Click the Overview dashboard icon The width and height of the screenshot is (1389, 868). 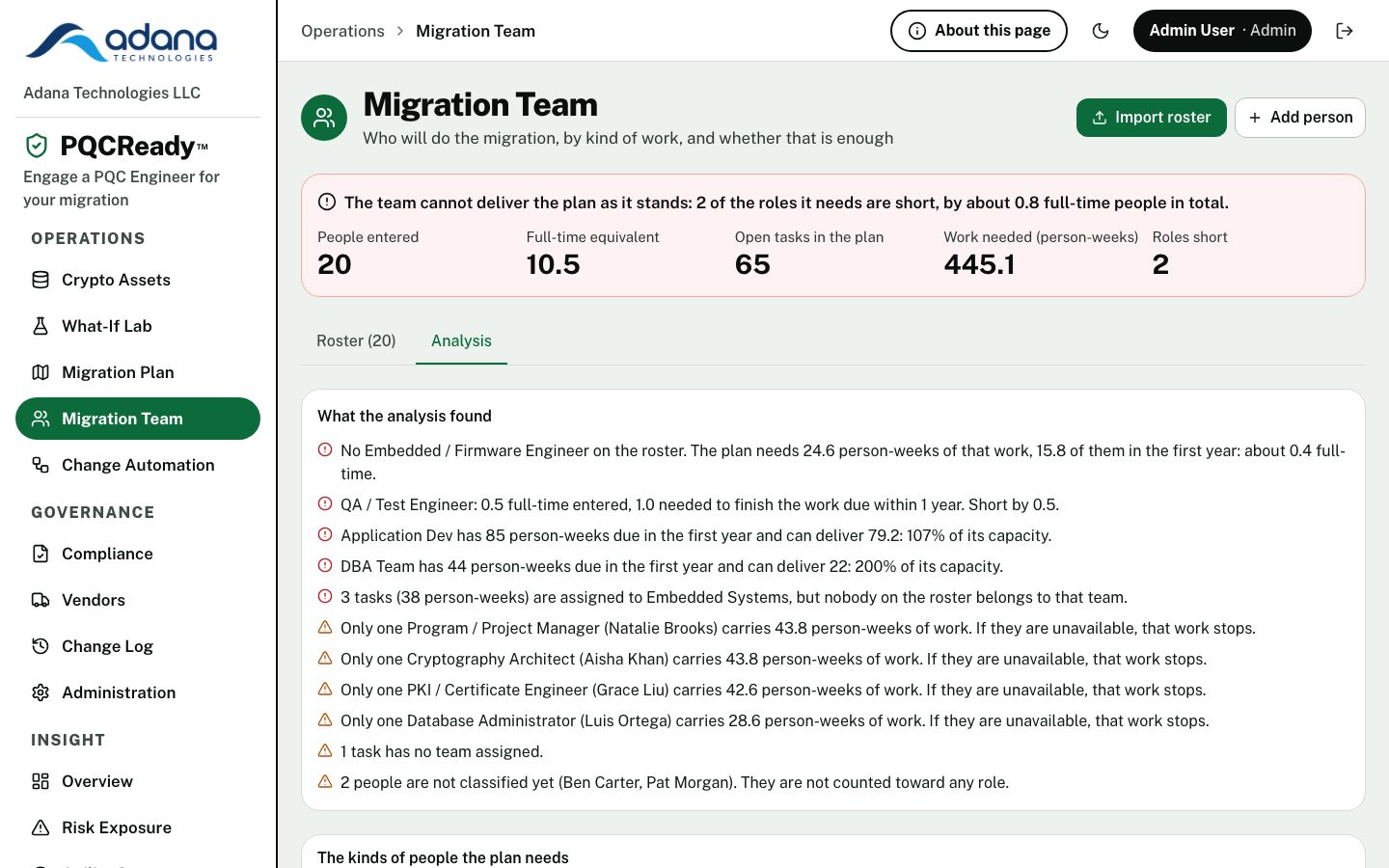(41, 781)
